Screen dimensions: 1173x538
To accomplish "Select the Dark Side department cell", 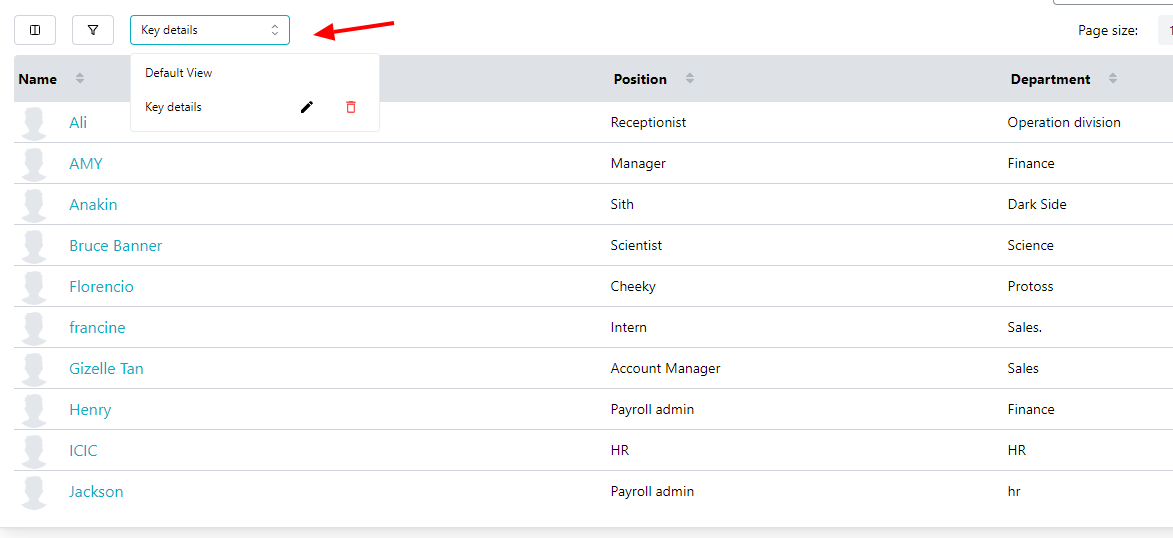I will [x=1038, y=204].
